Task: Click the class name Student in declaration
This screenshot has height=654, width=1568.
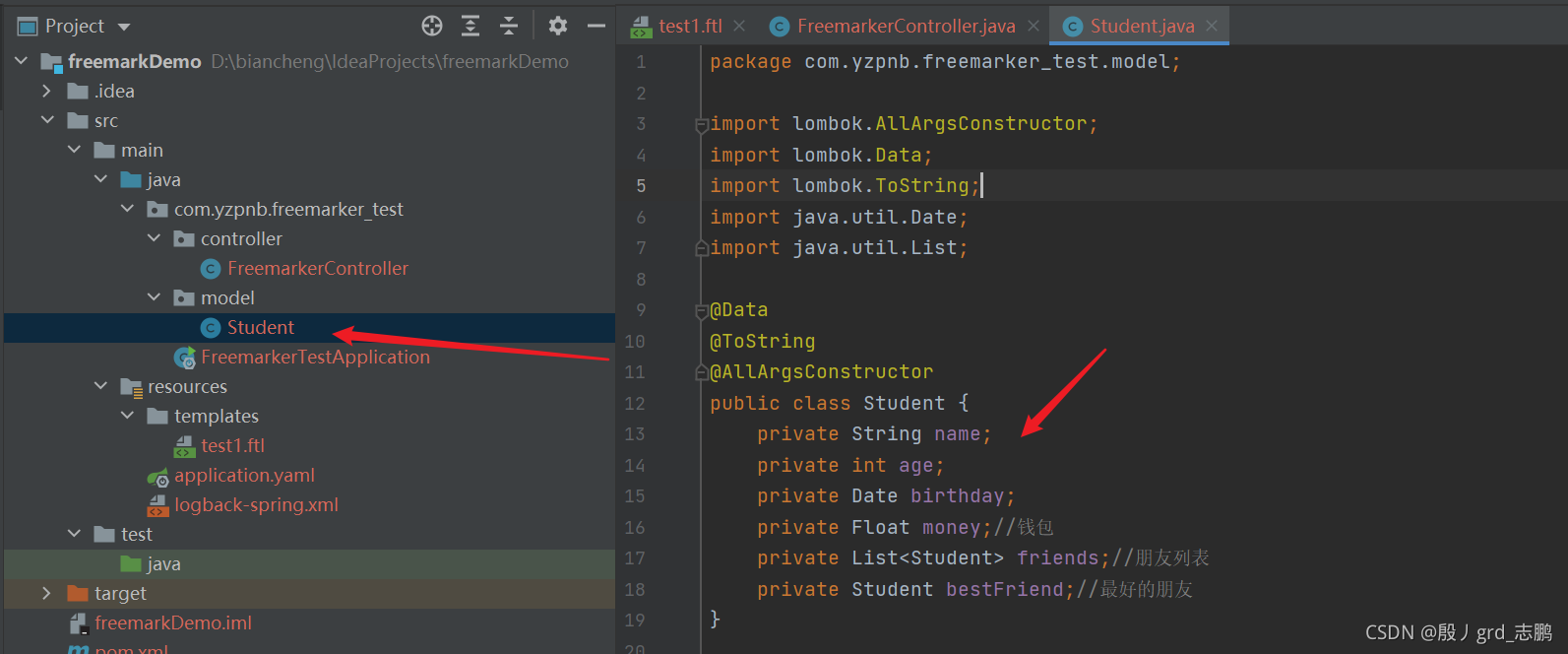Action: click(904, 404)
